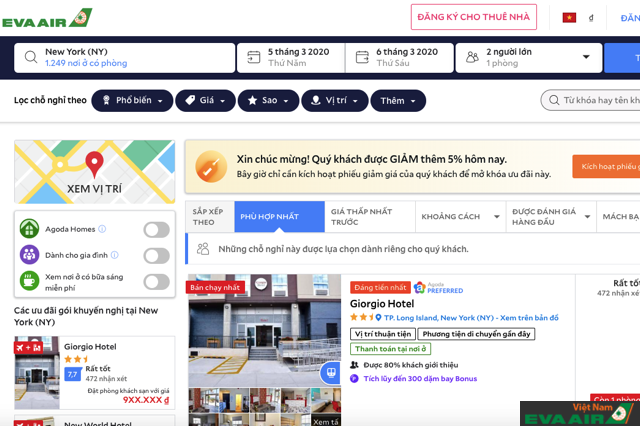Screen dimensions: 640x426
Task: Click Kích hoạt phiếu giảm giá button
Action: click(606, 166)
